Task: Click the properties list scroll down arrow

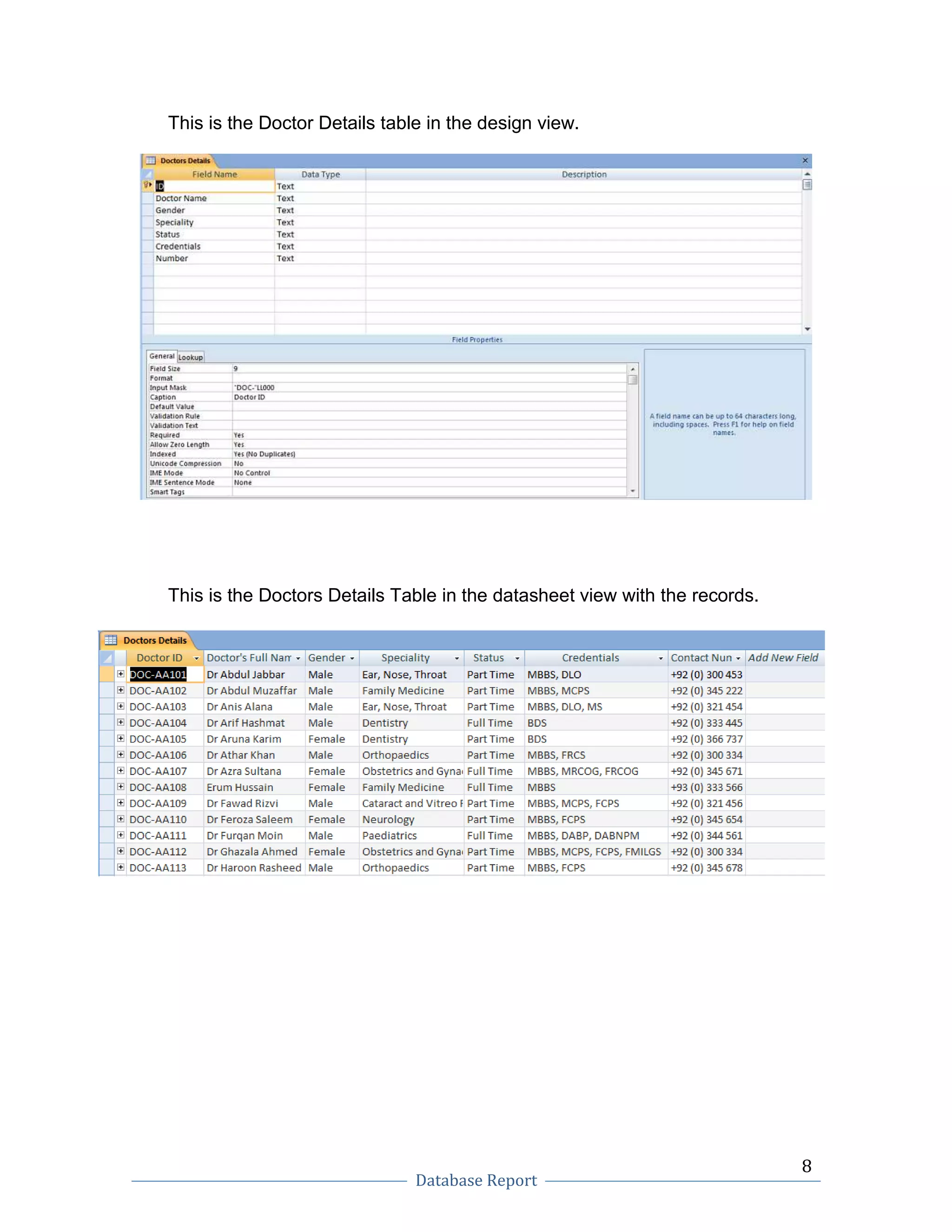Action: 633,491
